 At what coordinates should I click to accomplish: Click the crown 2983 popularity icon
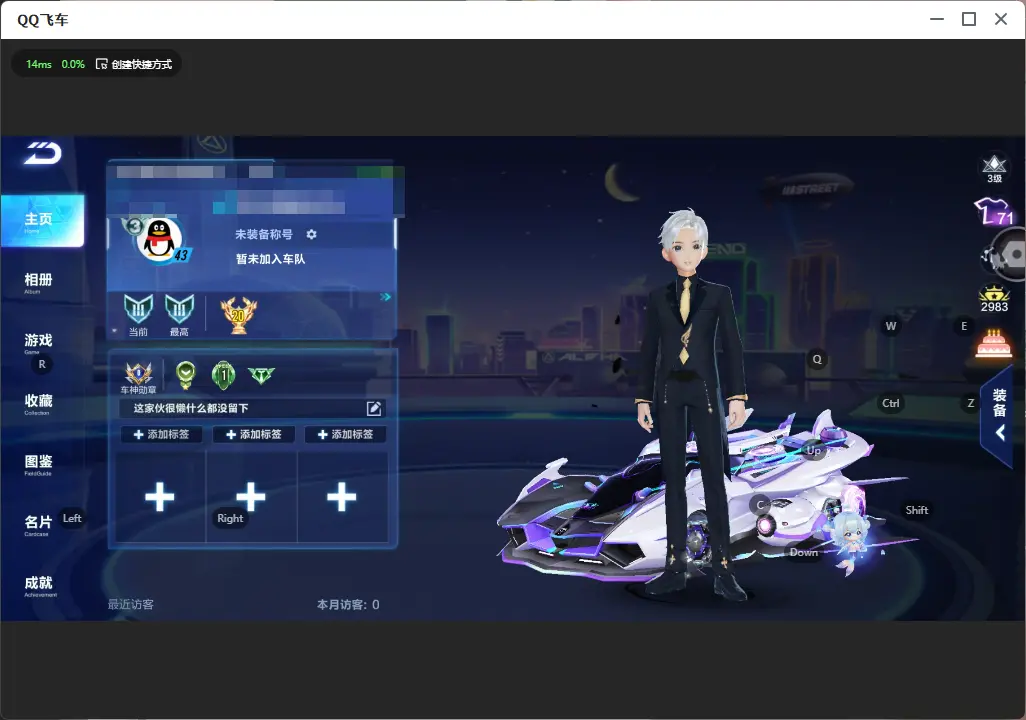pos(994,299)
